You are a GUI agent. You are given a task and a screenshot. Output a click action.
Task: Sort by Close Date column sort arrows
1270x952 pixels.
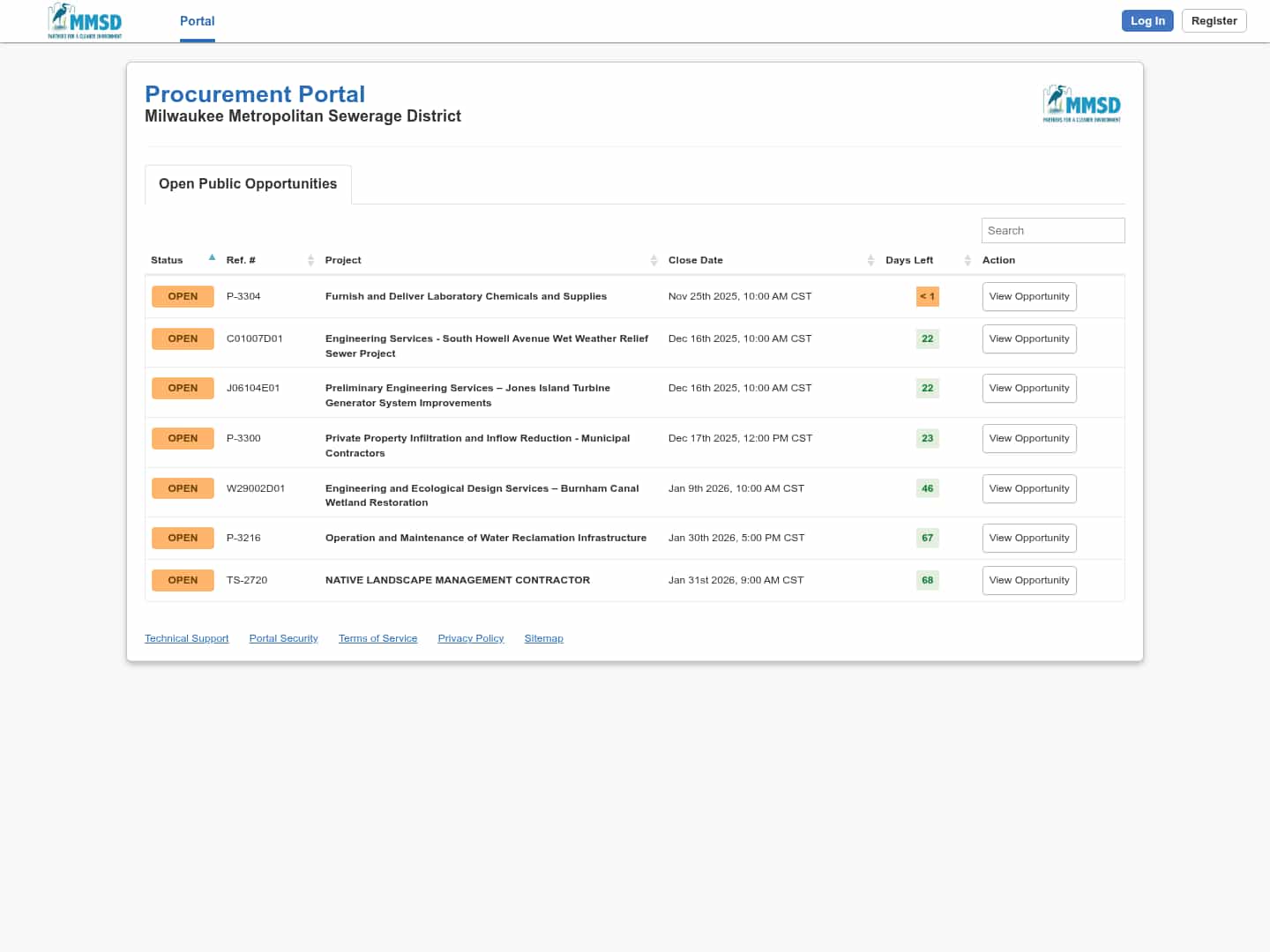[870, 260]
